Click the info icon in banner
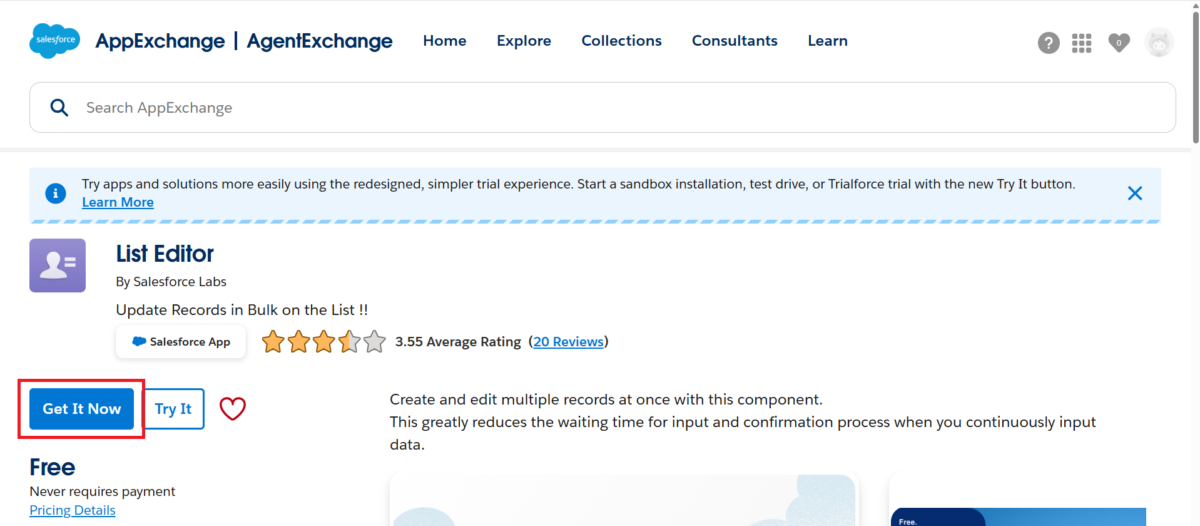Viewport: 1200px width, 526px height. (57, 192)
